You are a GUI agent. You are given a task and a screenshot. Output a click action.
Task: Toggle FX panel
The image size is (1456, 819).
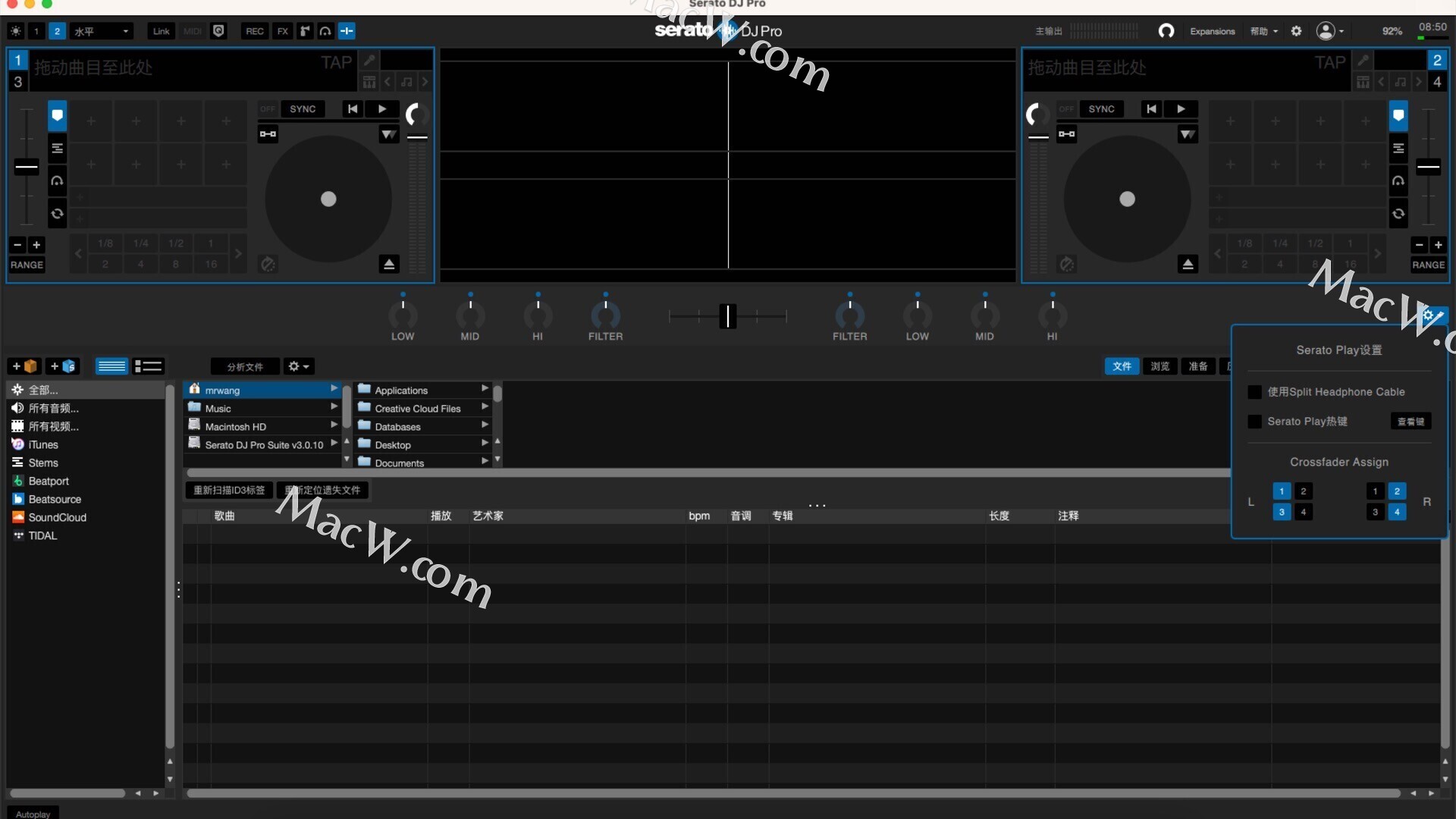pyautogui.click(x=283, y=31)
